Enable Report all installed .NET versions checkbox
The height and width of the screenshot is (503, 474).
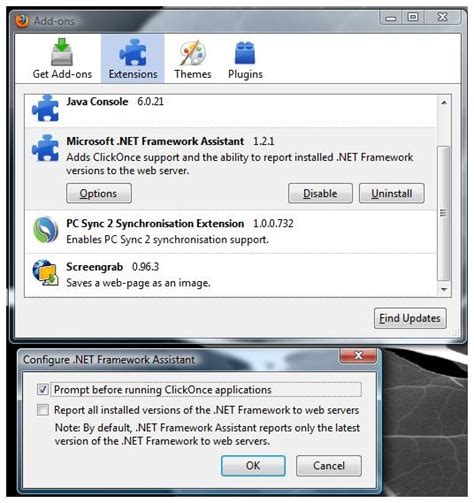point(43,410)
